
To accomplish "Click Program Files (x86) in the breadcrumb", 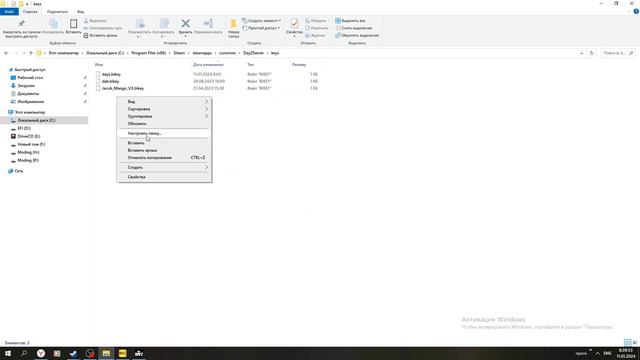I will 149,53.
